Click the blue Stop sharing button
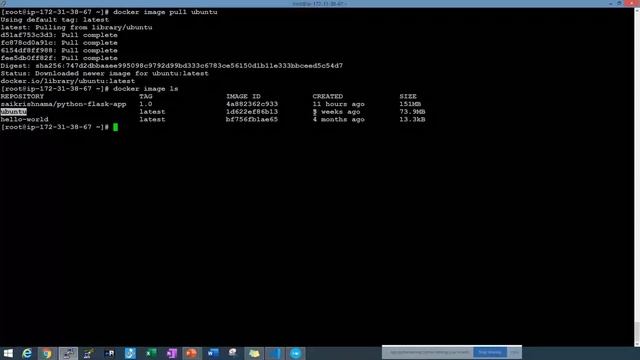 tap(490, 352)
